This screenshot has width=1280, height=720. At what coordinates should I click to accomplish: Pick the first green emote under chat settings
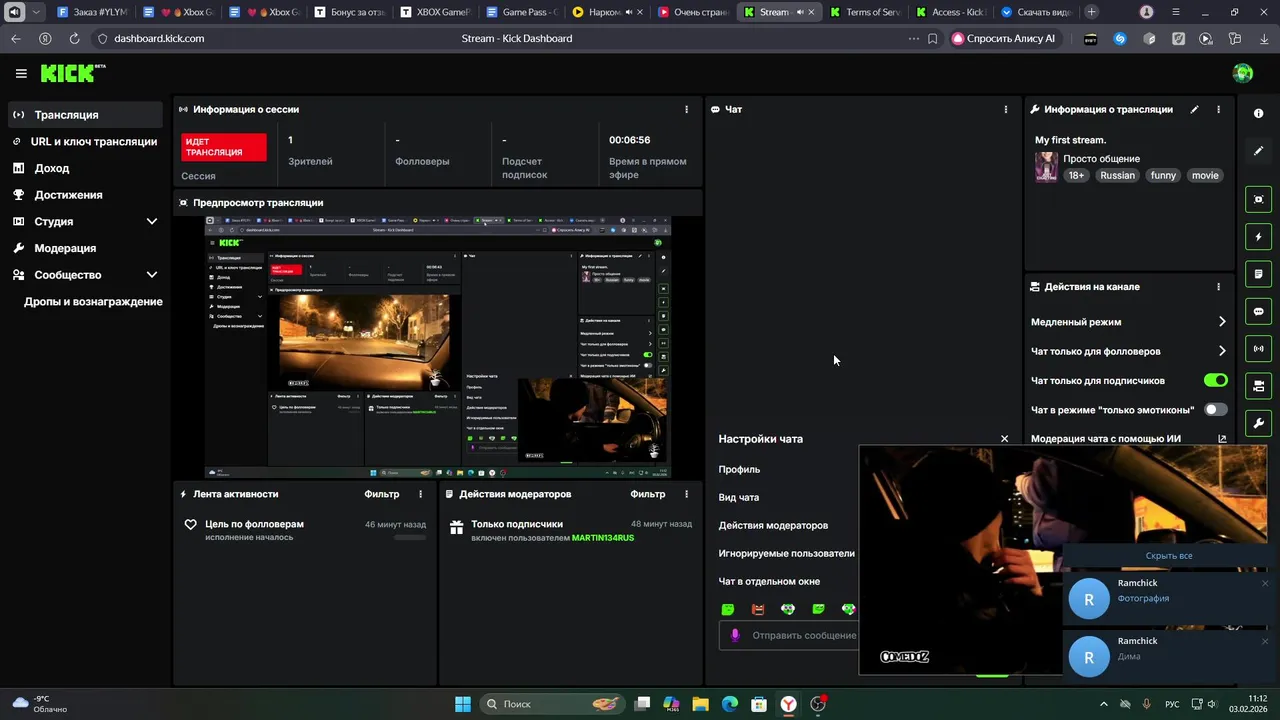coord(728,609)
